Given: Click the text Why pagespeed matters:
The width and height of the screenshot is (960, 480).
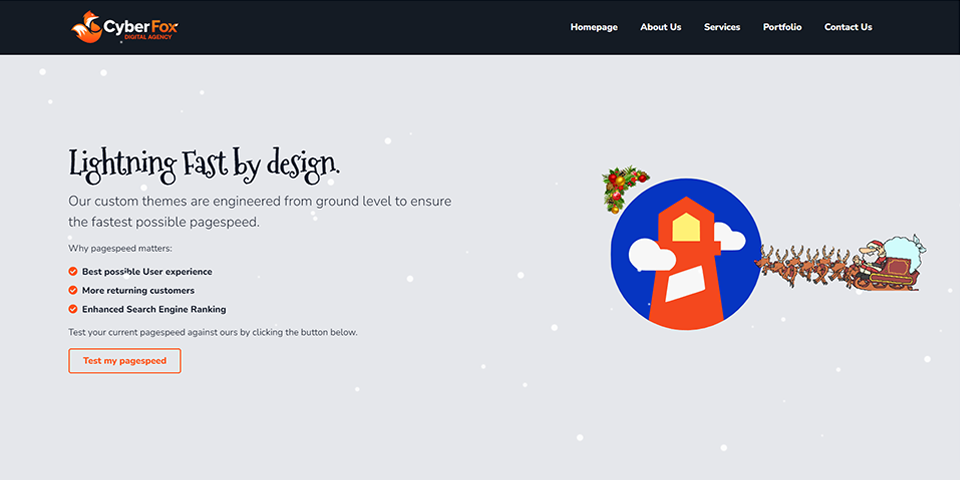Looking at the screenshot, I should pyautogui.click(x=120, y=249).
